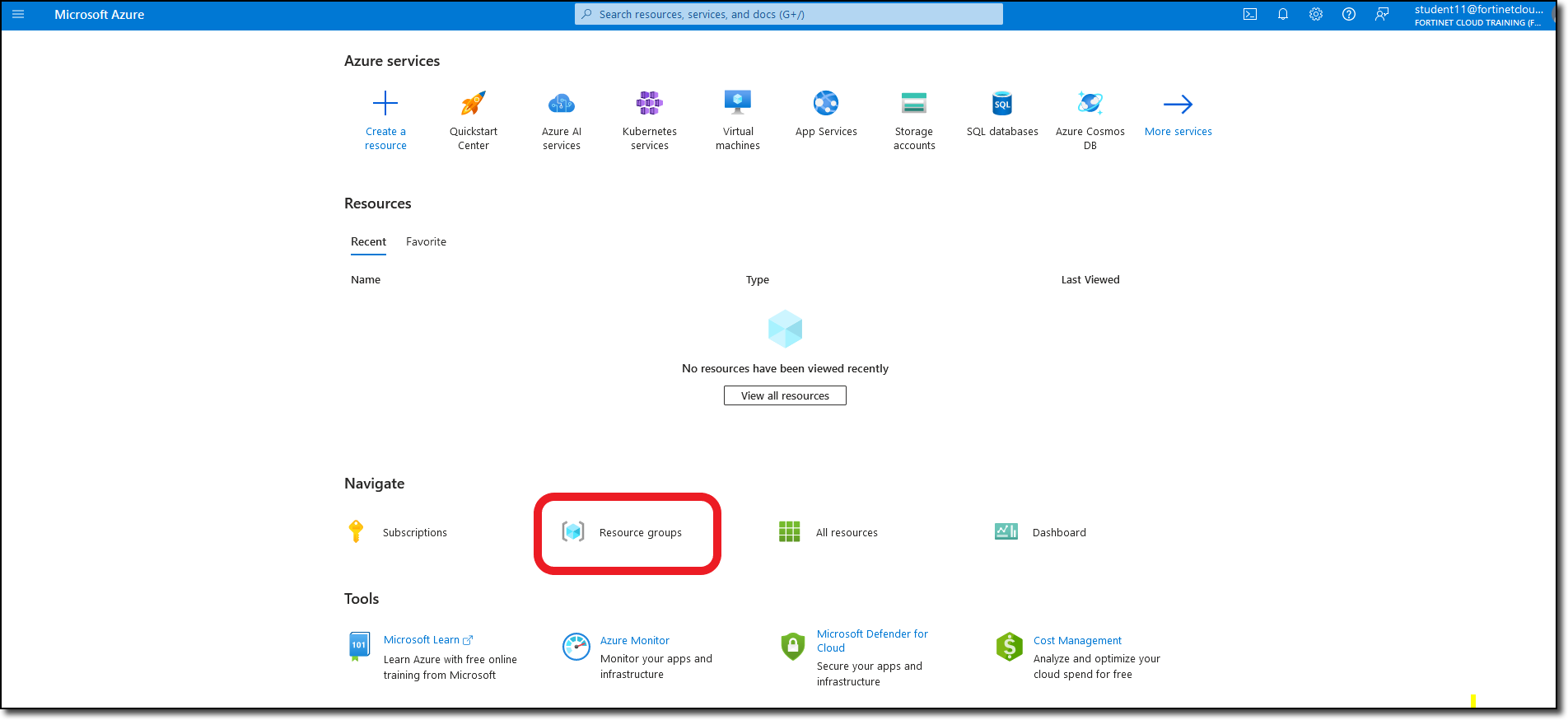Go to Microsoft Azure home title
1568x720 pixels.
100,15
